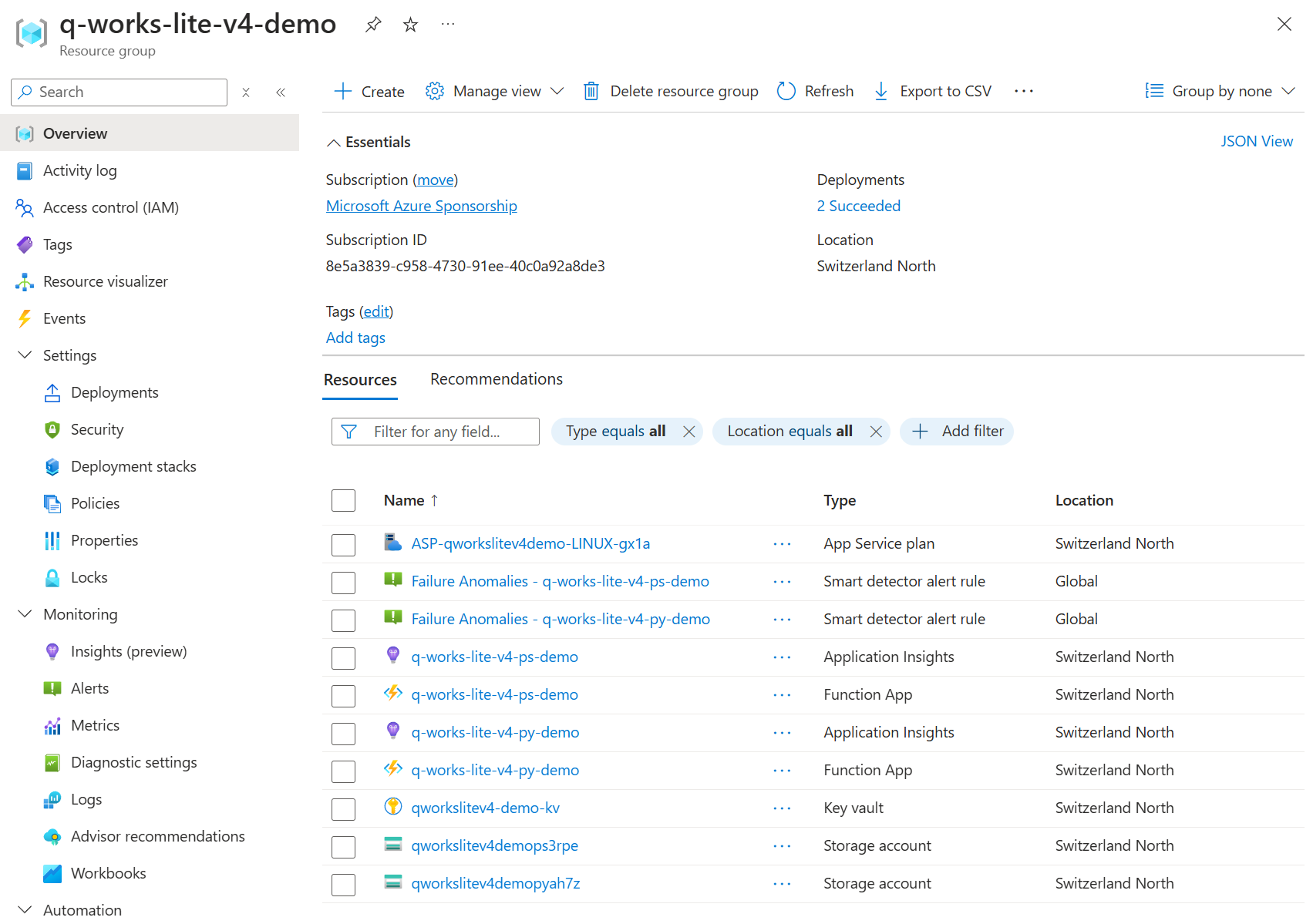
Task: Click the subscription move link
Action: (x=436, y=180)
